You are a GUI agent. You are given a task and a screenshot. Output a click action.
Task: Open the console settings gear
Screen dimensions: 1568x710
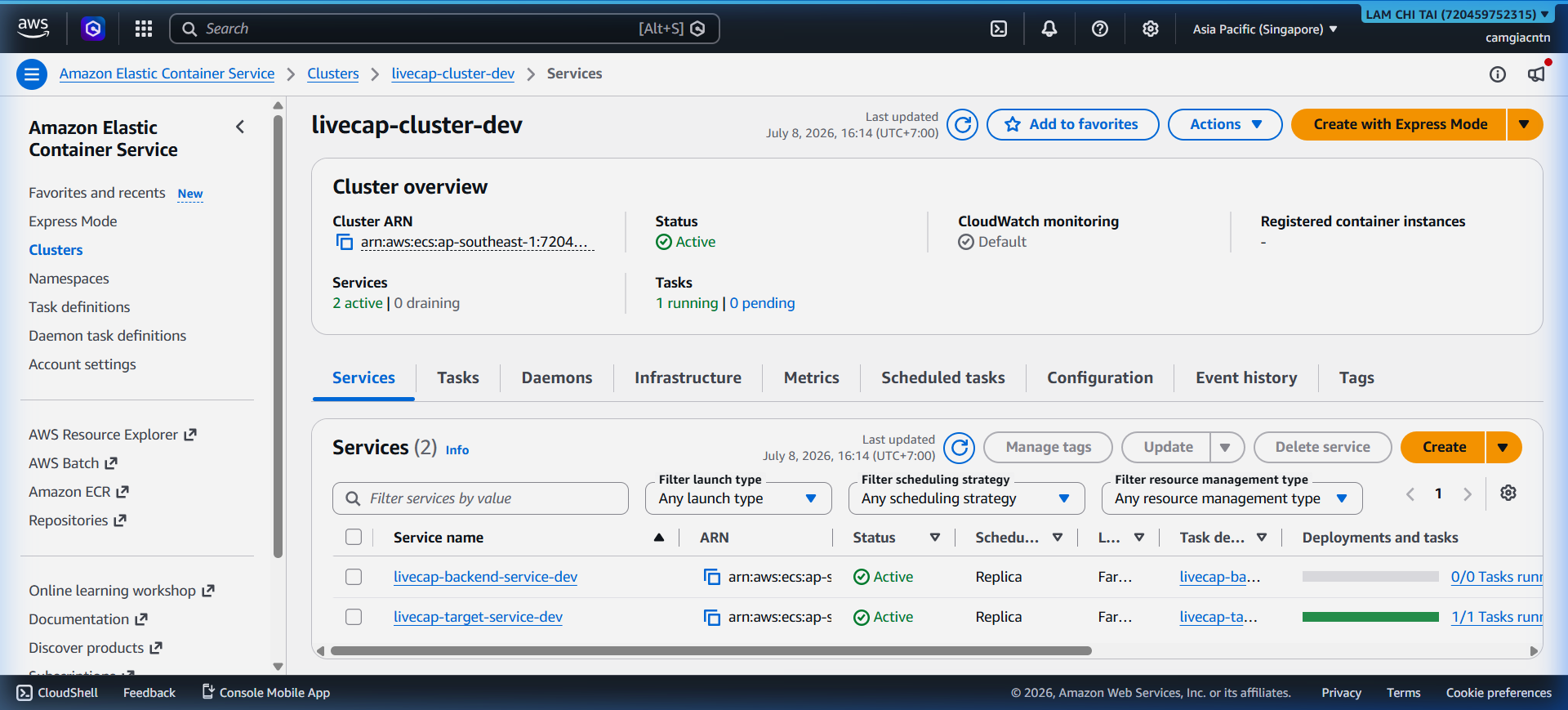coord(1151,29)
